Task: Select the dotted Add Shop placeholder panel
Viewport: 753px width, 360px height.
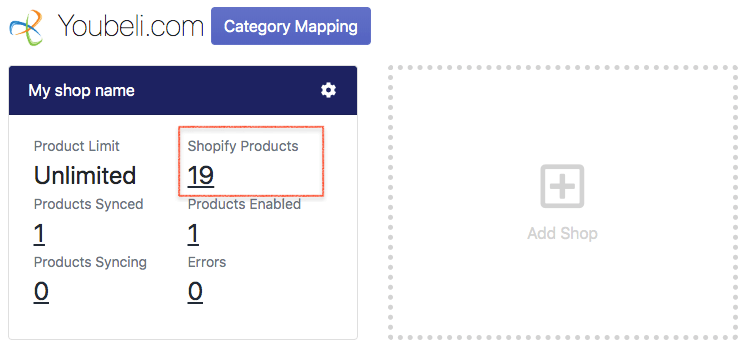Action: (563, 202)
